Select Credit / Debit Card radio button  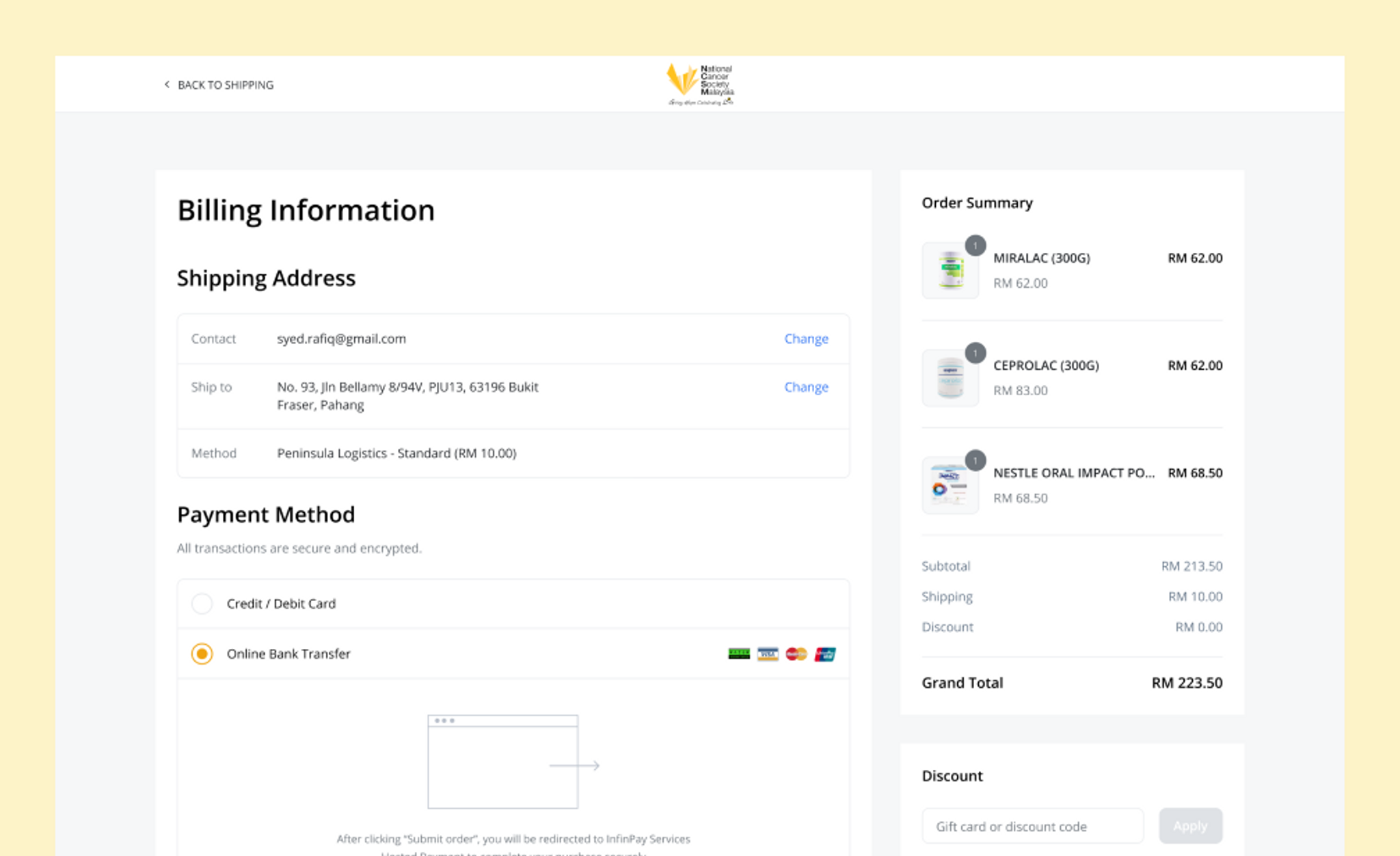[202, 604]
